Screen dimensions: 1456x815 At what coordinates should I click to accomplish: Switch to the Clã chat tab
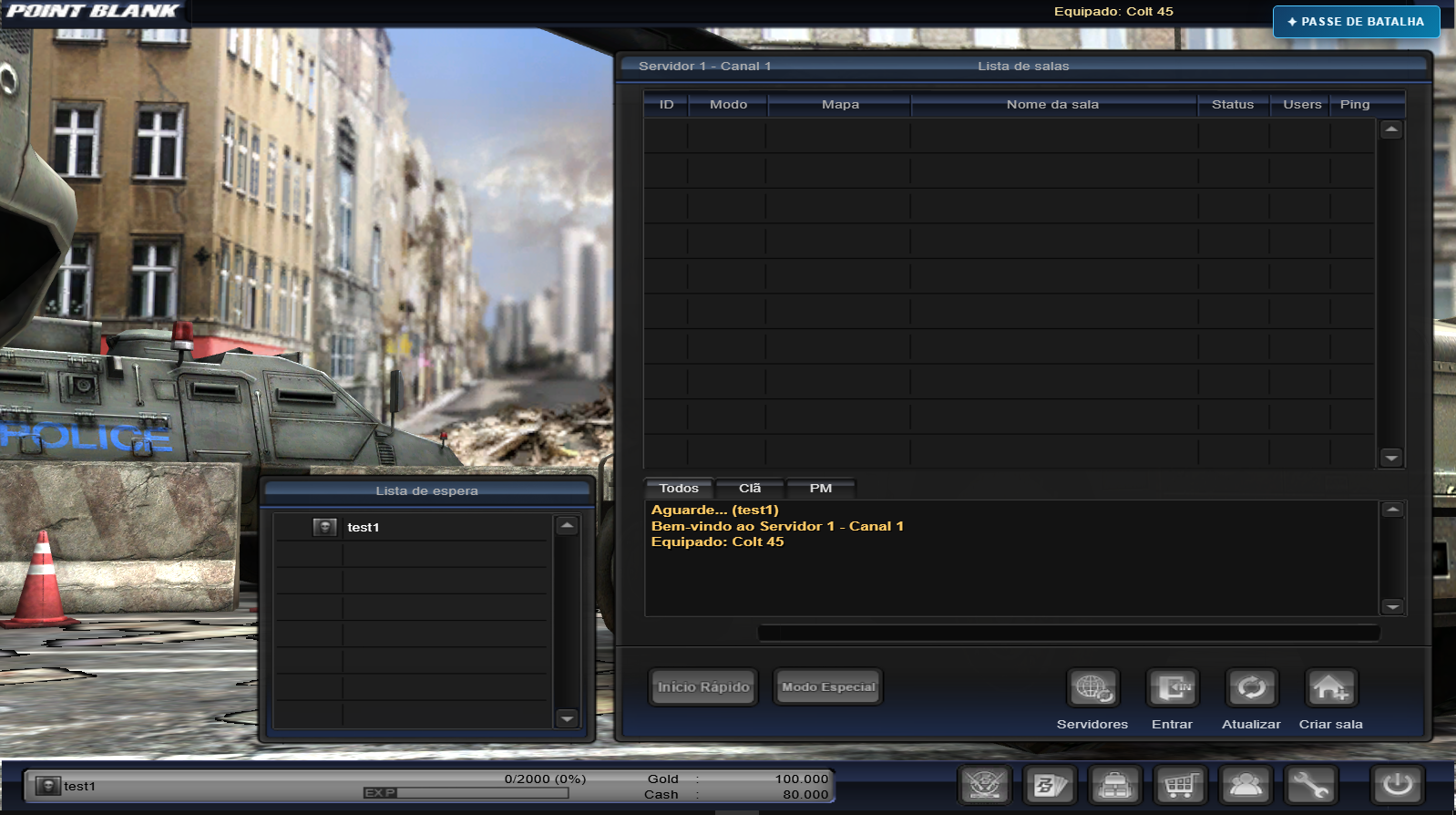[750, 488]
